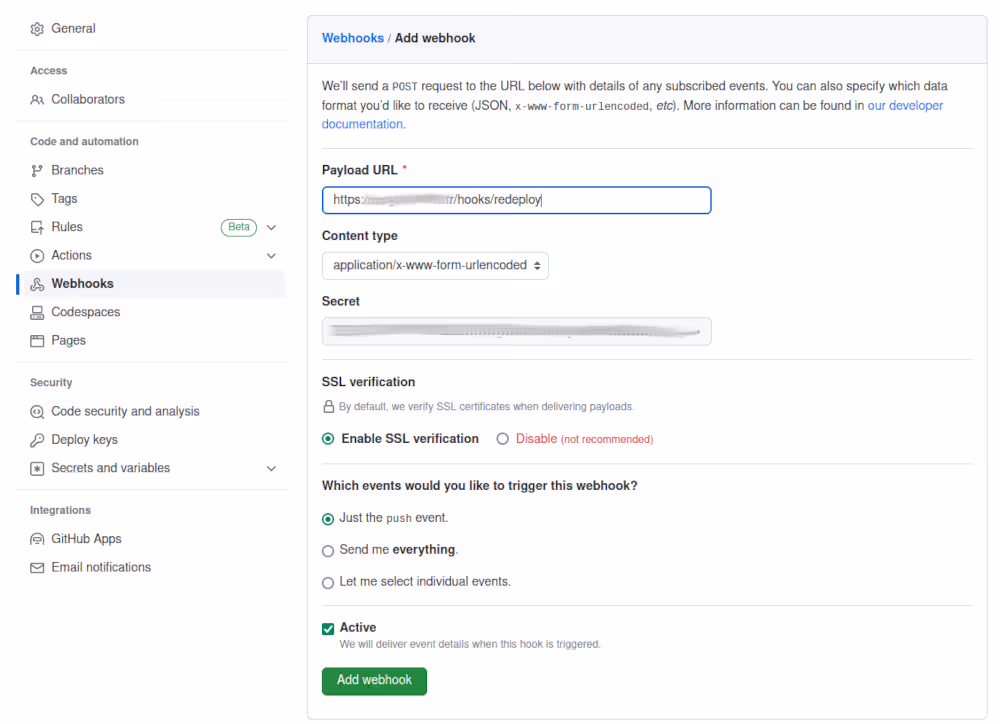
Task: Click the Branches git-branch icon
Action: (x=37, y=171)
